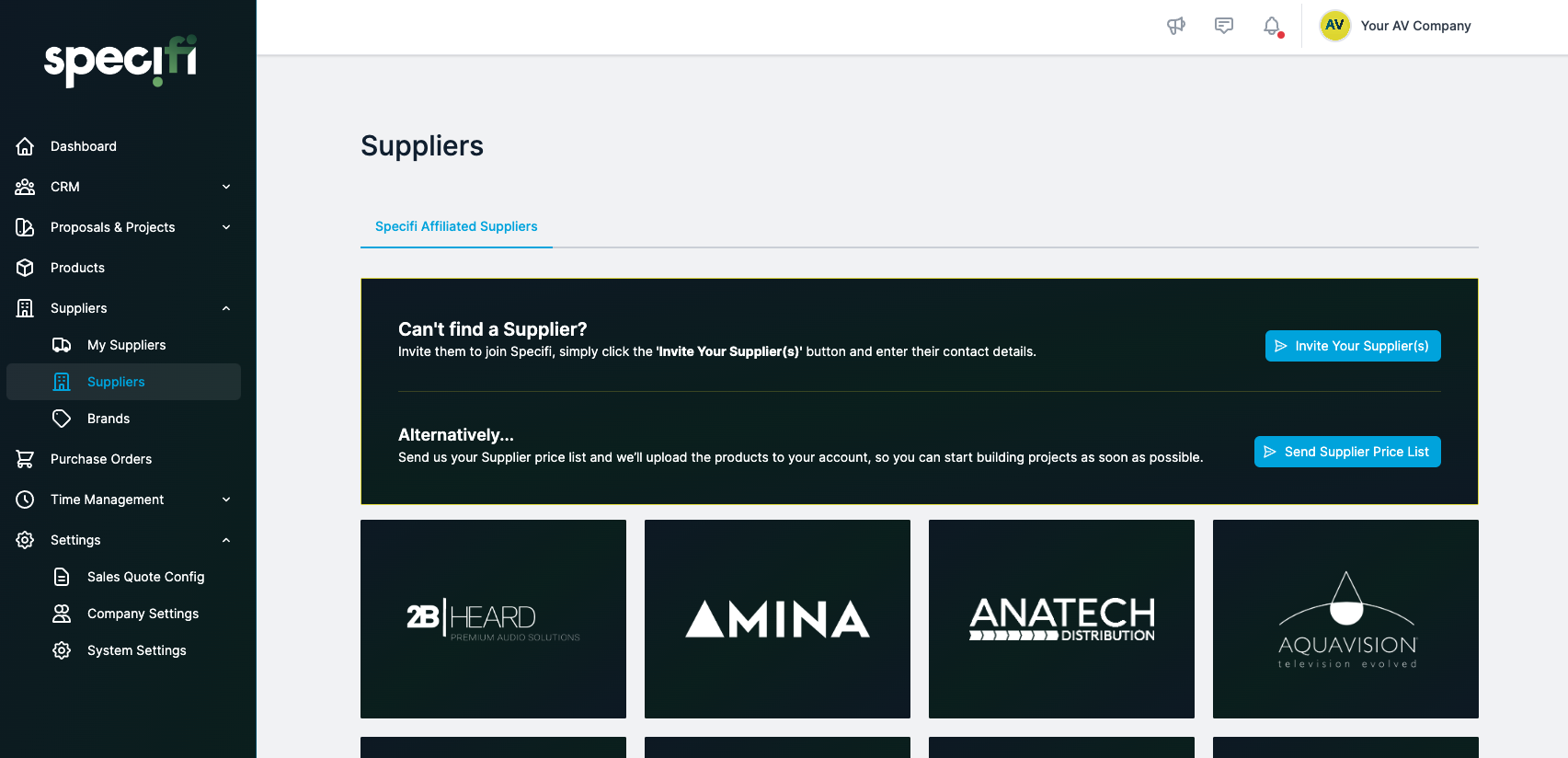Open the Anatech Distribution supplier card
Screen dimensions: 1568x758
coord(1061,619)
